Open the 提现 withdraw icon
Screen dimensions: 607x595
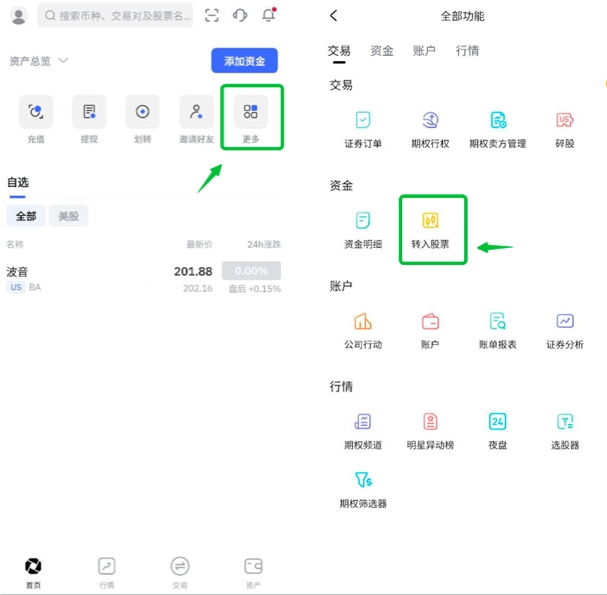89,113
